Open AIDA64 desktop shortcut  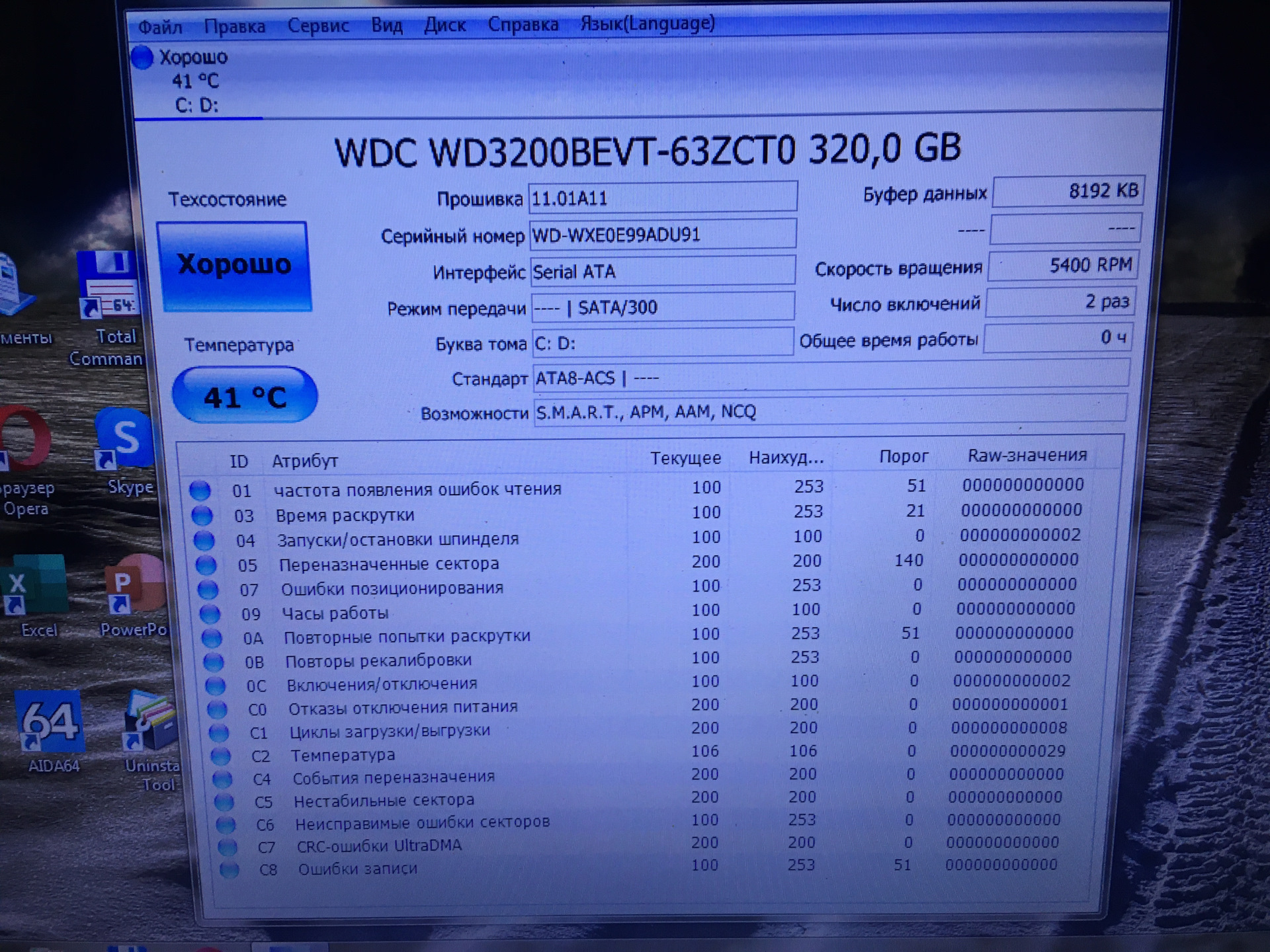[x=52, y=733]
